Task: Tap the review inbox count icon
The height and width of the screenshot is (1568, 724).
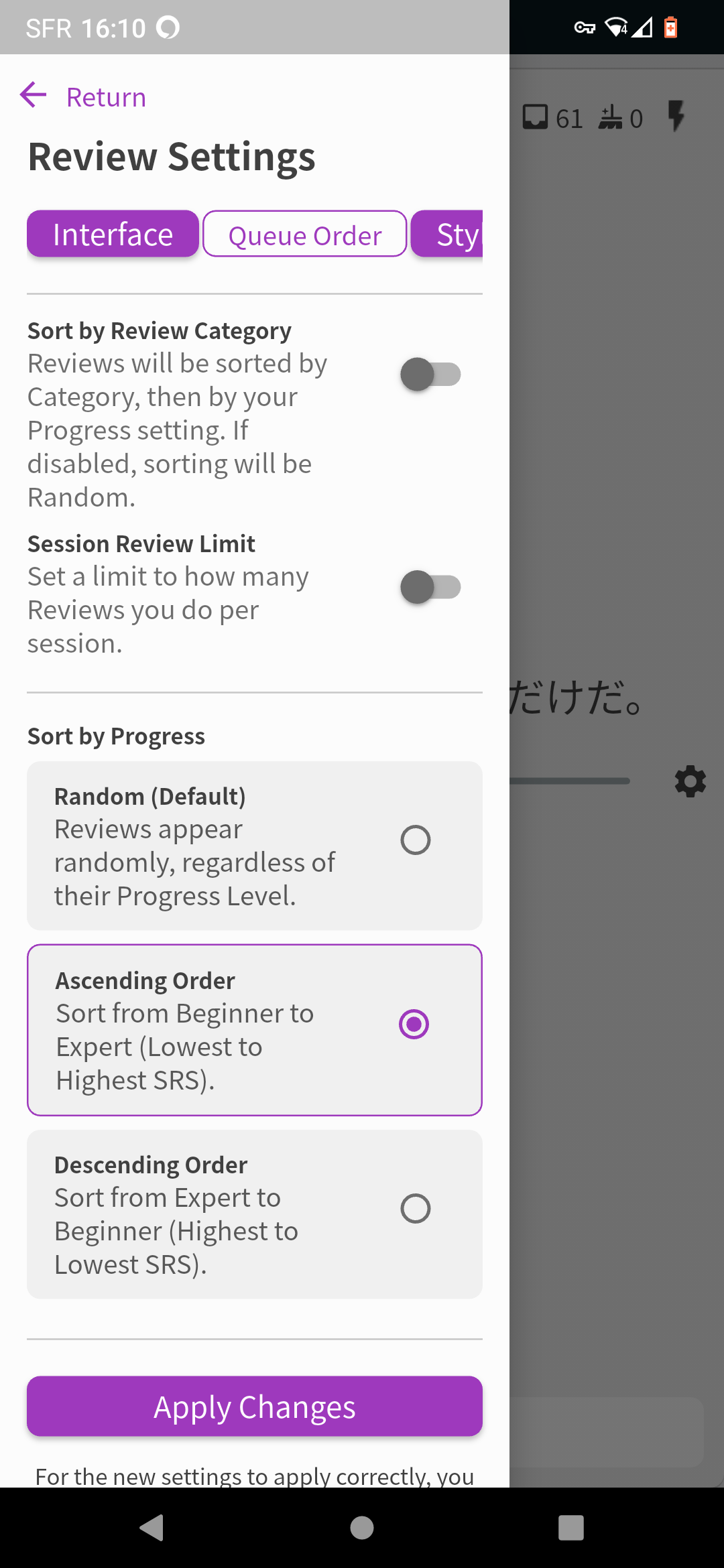Action: click(x=536, y=117)
